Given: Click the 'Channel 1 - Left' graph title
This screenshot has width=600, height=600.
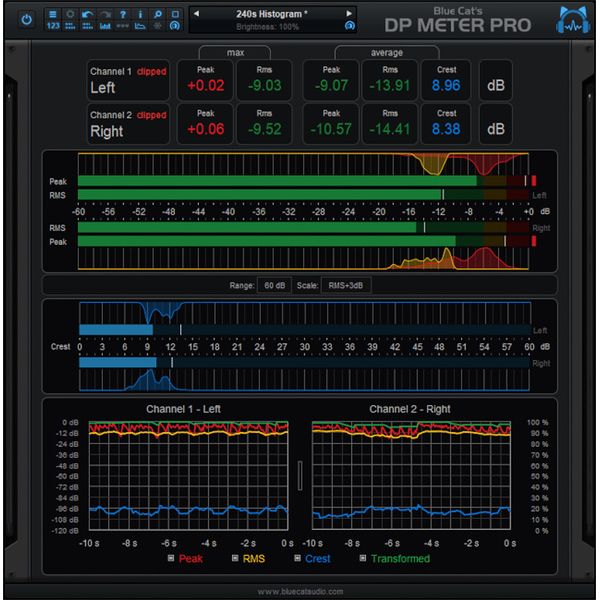Looking at the screenshot, I should [x=183, y=409].
